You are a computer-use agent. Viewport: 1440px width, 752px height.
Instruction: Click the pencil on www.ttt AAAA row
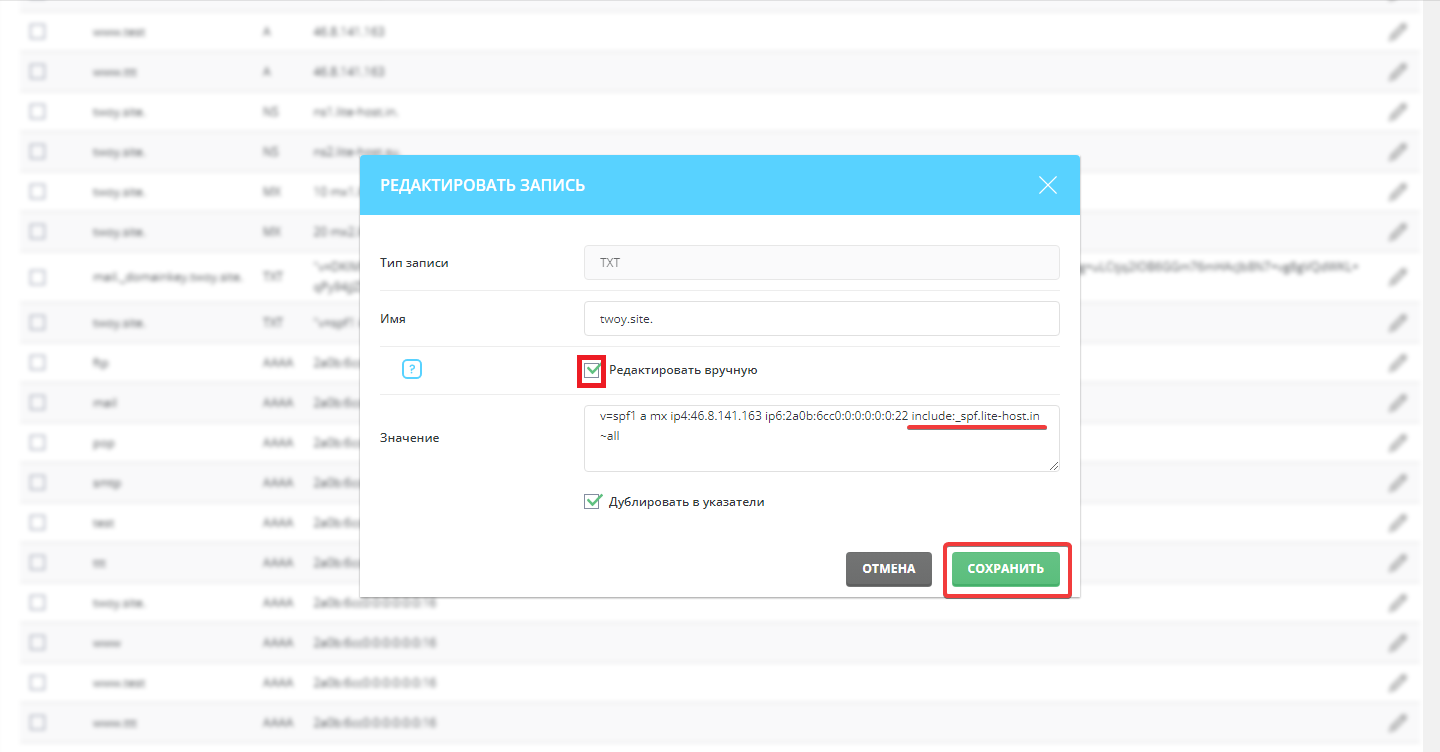point(1398,722)
